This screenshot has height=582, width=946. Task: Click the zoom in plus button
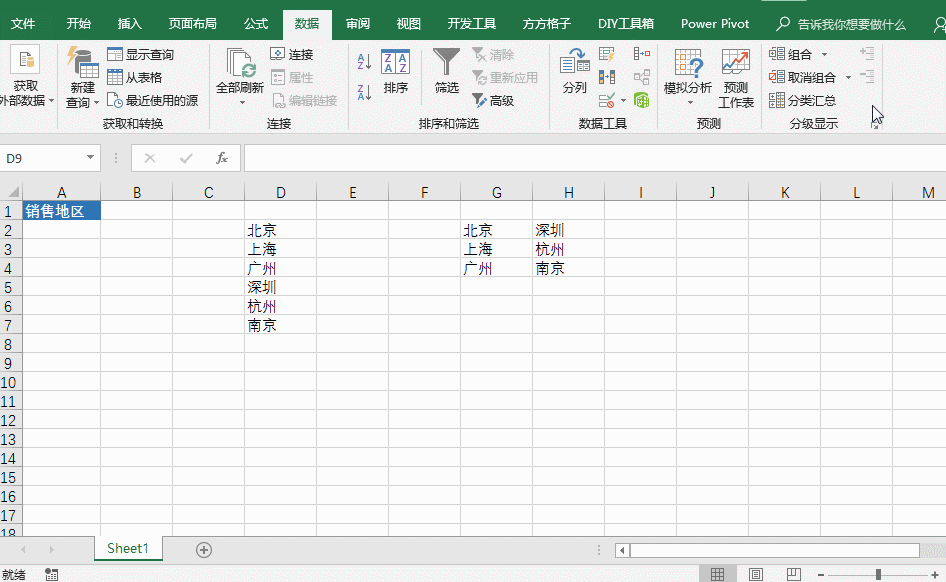tap(935, 575)
